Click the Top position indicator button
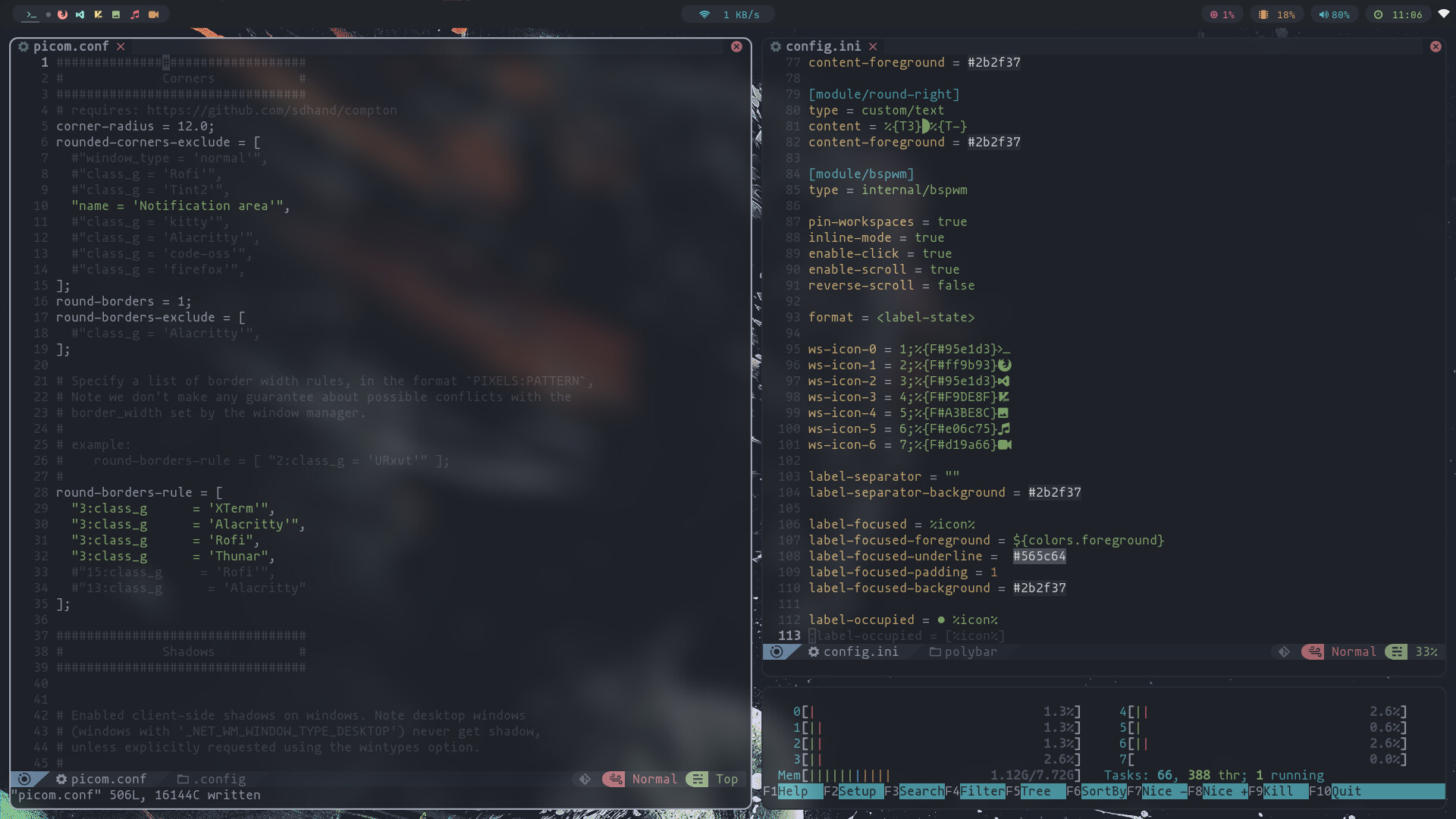The image size is (1456, 819). [x=726, y=778]
